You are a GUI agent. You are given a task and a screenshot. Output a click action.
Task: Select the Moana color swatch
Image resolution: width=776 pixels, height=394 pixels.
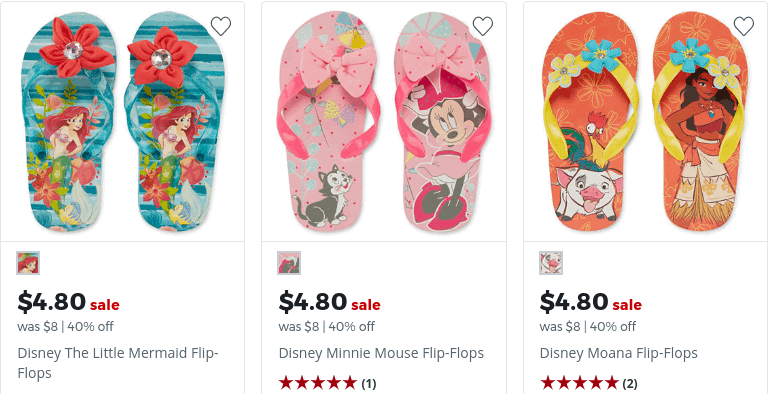point(551,263)
